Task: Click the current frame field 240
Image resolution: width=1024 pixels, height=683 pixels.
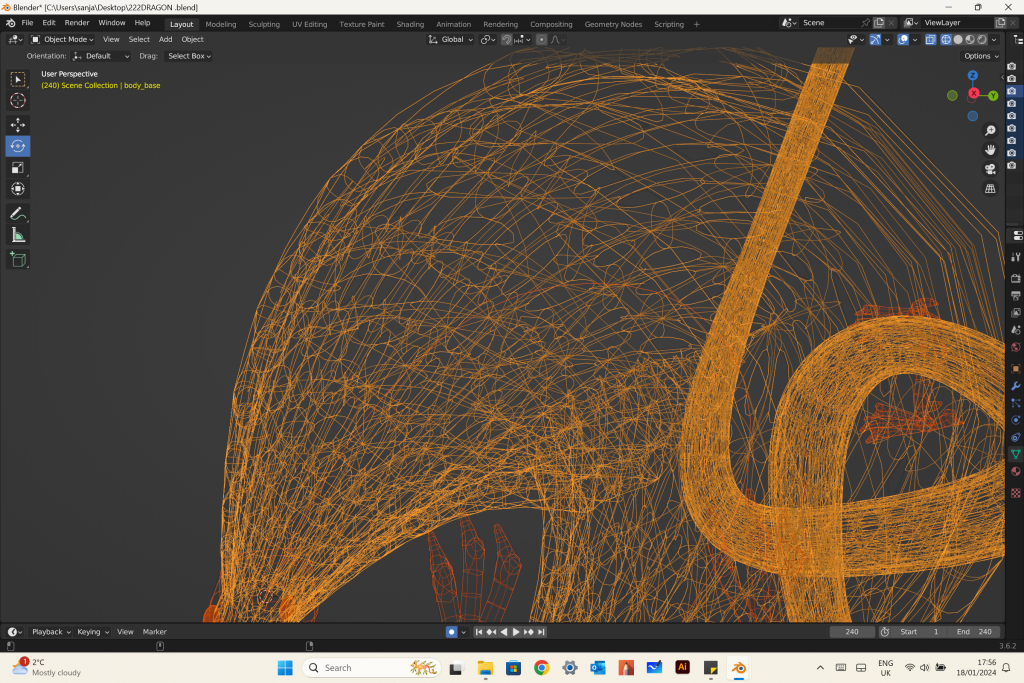Action: (852, 632)
